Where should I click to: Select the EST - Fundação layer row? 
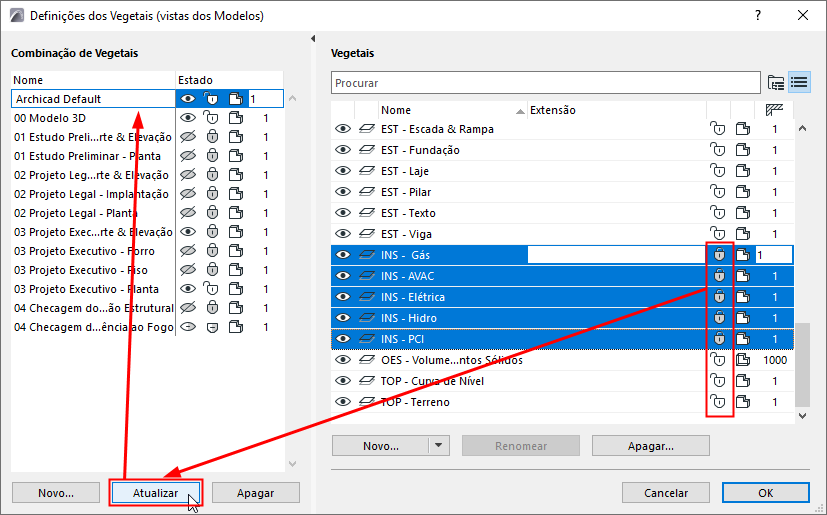[562, 150]
